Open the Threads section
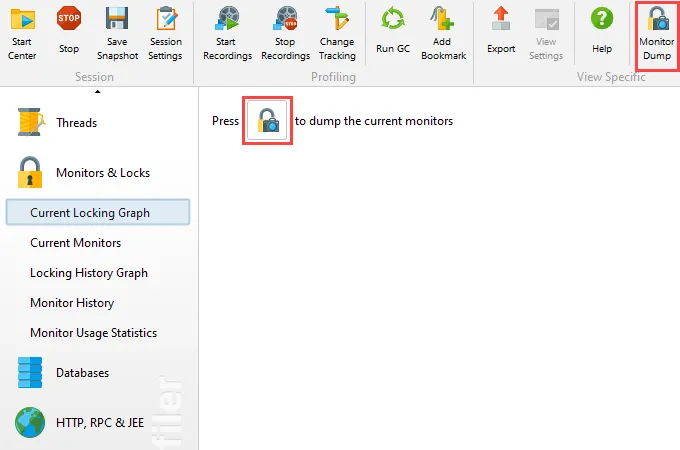680x450 pixels. (x=57, y=123)
